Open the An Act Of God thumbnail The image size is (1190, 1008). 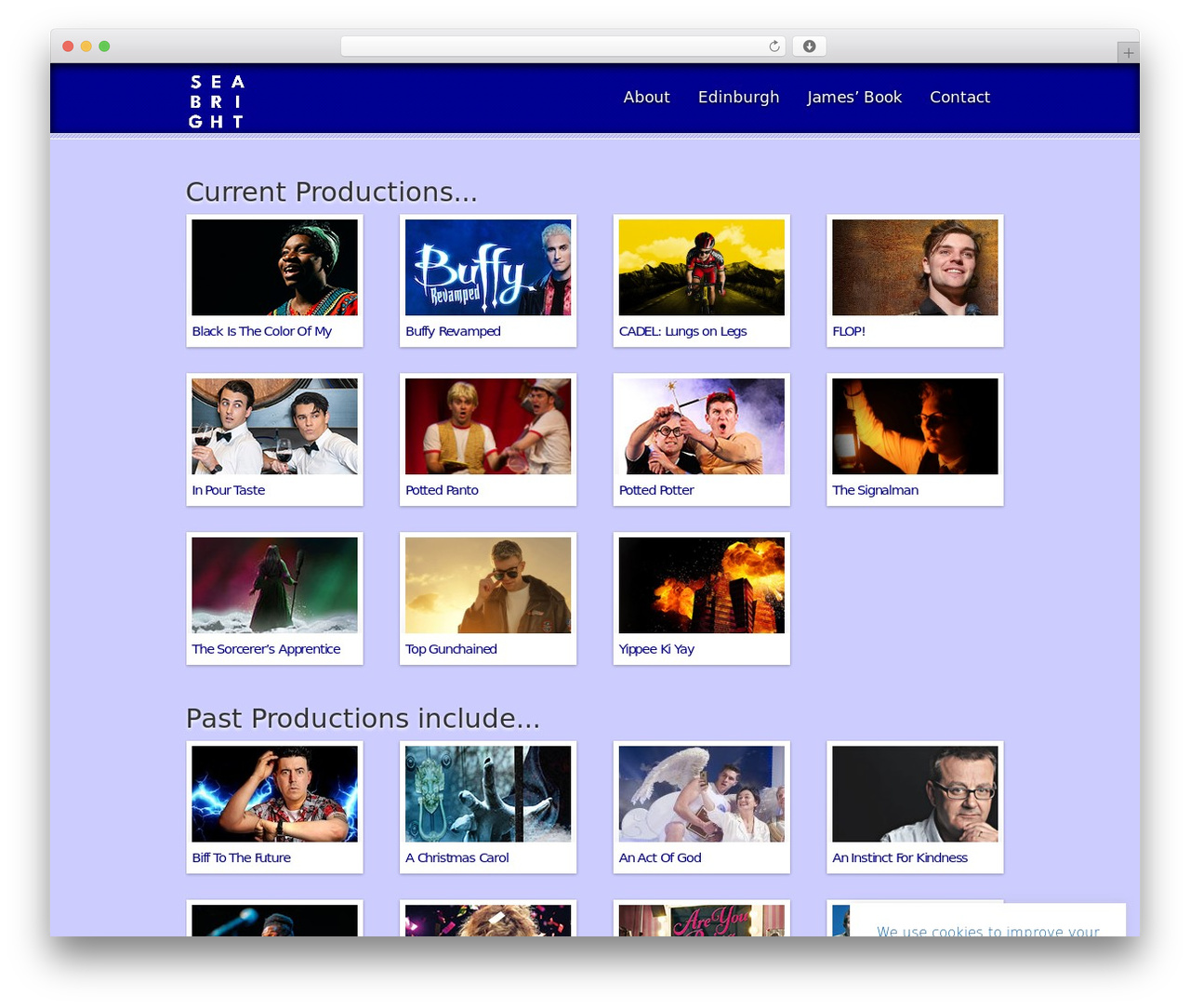702,794
